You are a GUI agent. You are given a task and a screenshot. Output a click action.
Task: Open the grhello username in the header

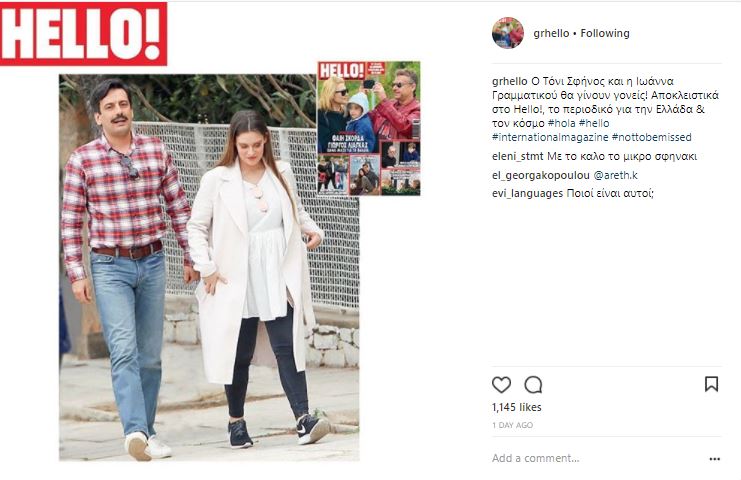551,33
